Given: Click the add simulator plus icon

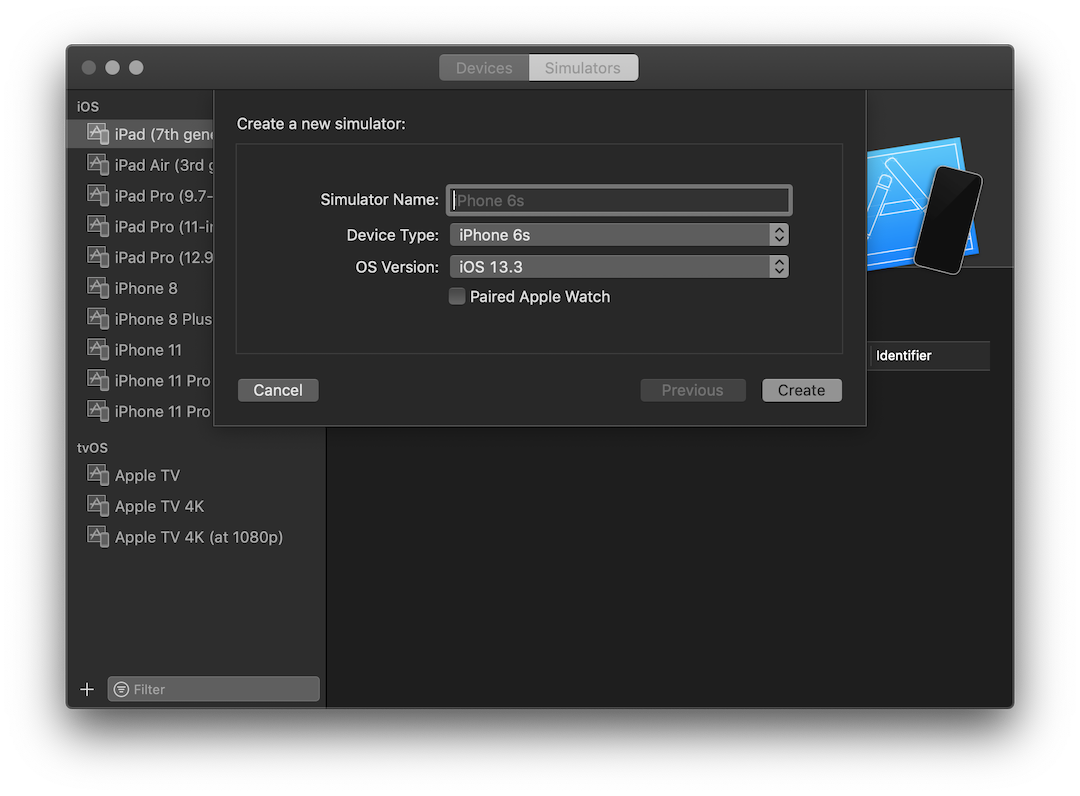Looking at the screenshot, I should [86, 688].
